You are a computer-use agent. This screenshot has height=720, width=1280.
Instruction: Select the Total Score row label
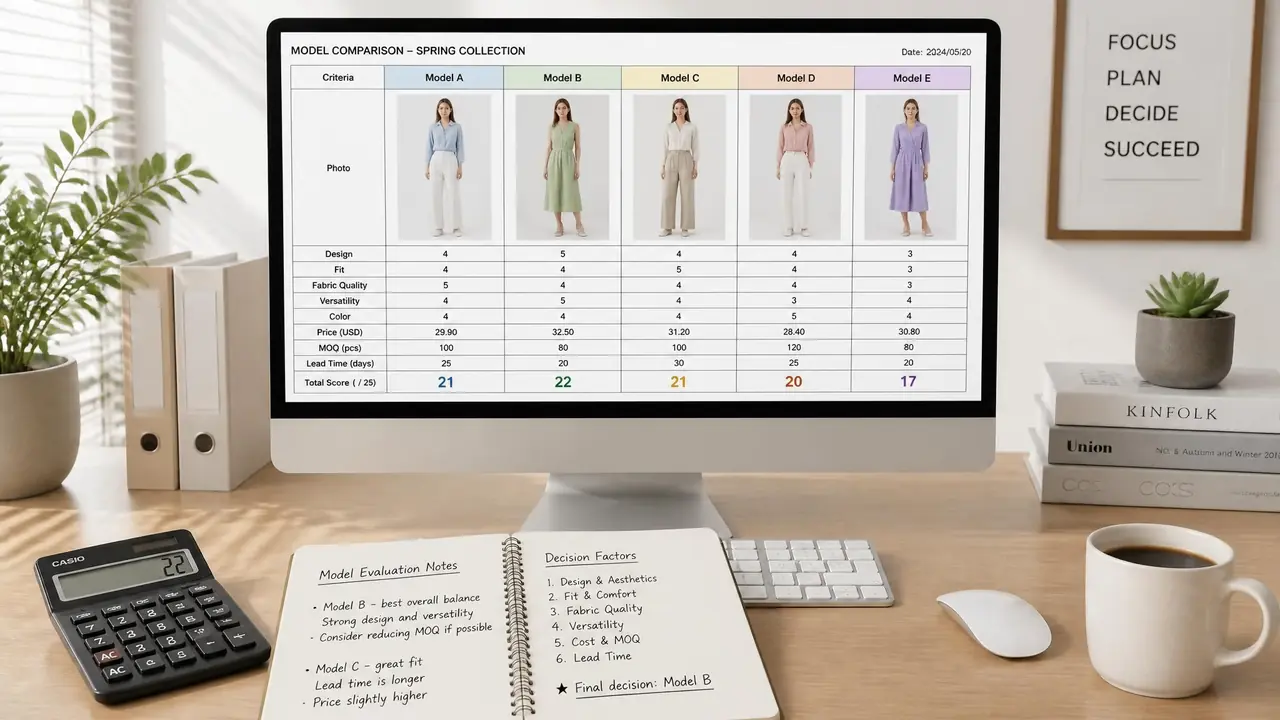click(x=338, y=382)
